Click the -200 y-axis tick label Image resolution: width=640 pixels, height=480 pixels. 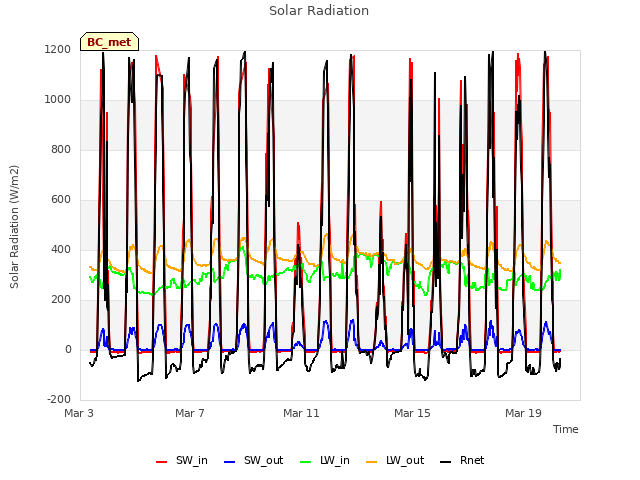(59, 400)
